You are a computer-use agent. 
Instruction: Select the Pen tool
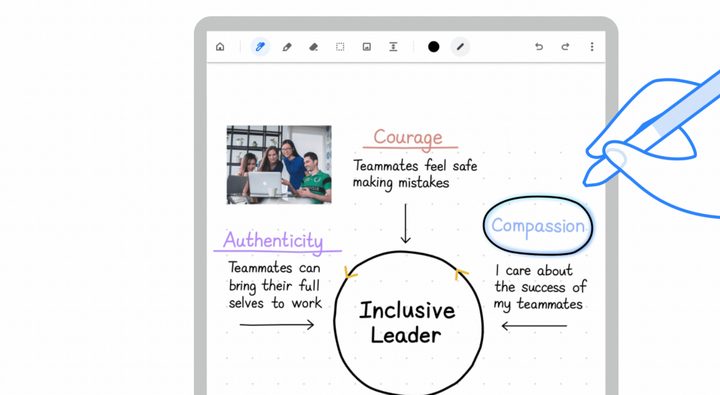coord(260,46)
